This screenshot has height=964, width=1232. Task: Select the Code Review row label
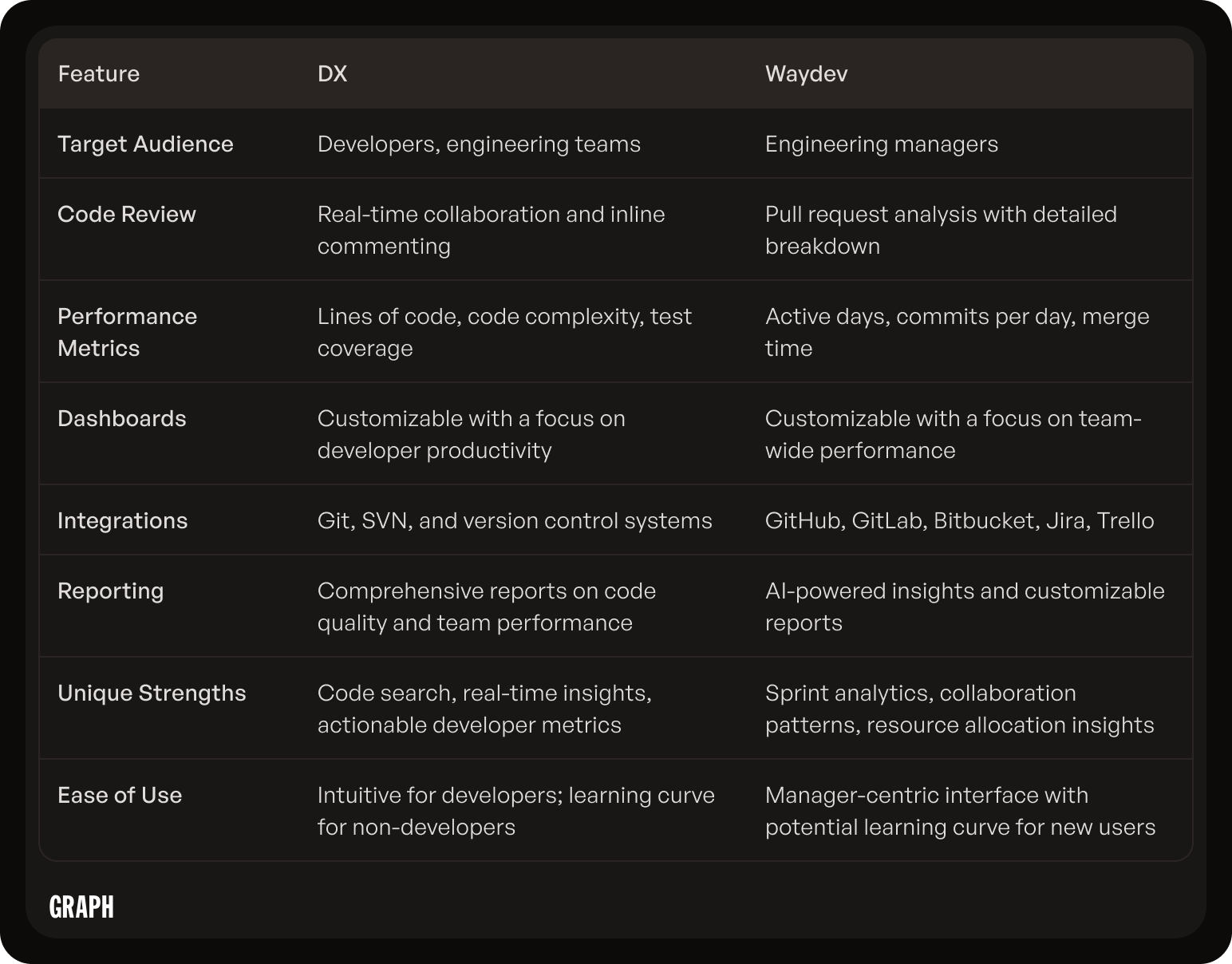point(127,214)
